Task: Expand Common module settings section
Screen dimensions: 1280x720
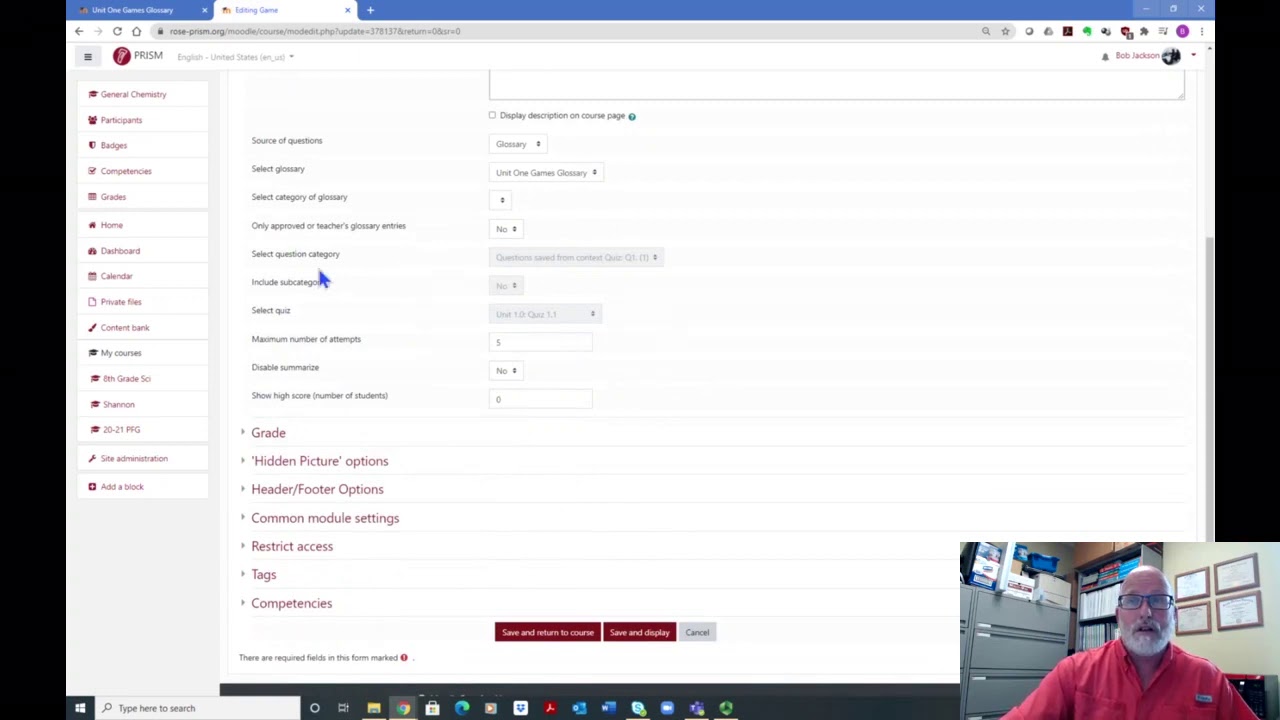Action: tap(325, 518)
